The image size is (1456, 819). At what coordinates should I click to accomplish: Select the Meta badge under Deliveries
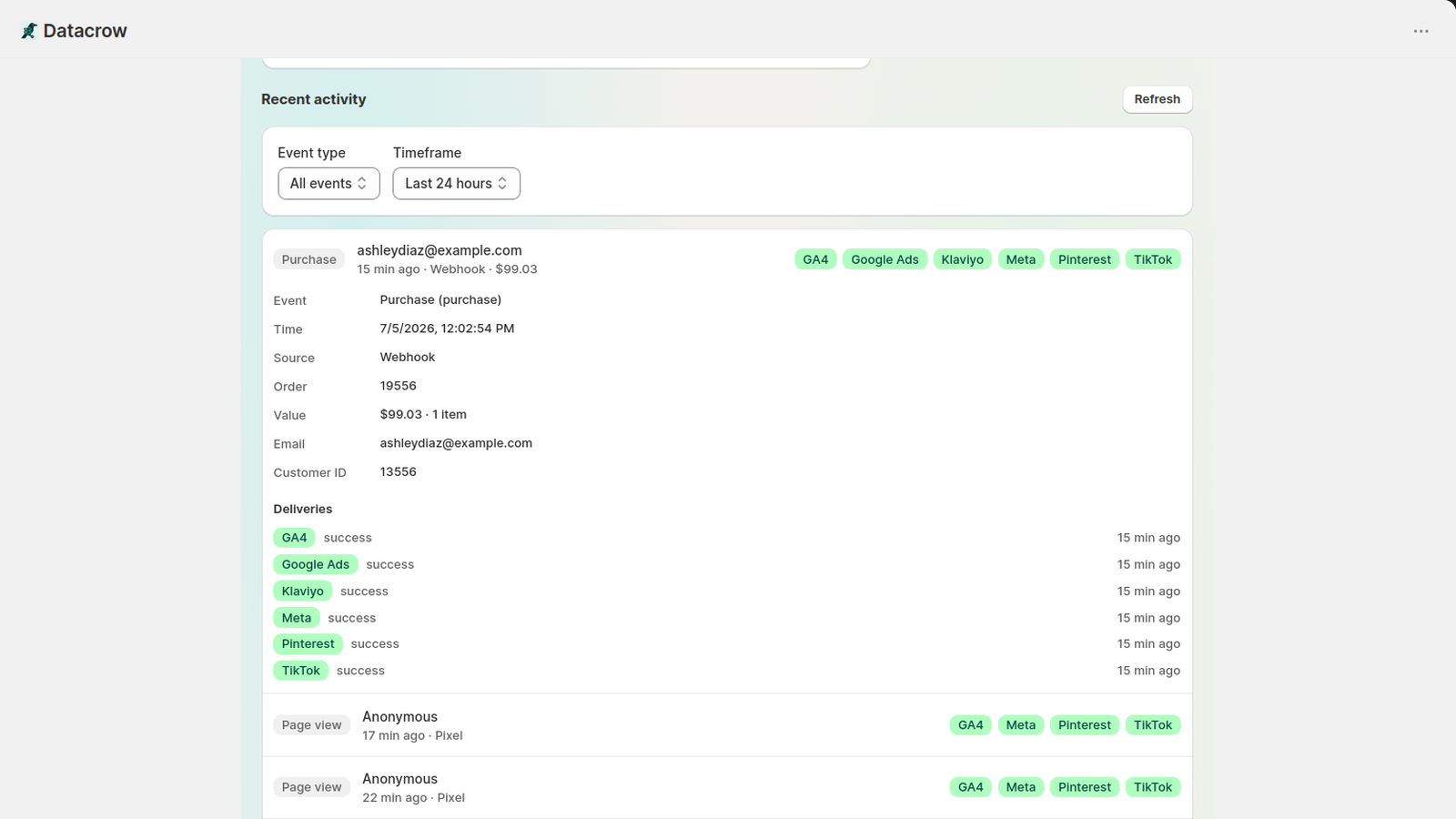click(x=296, y=618)
